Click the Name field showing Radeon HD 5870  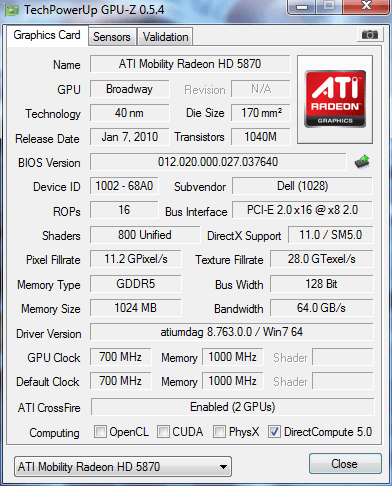point(190,64)
